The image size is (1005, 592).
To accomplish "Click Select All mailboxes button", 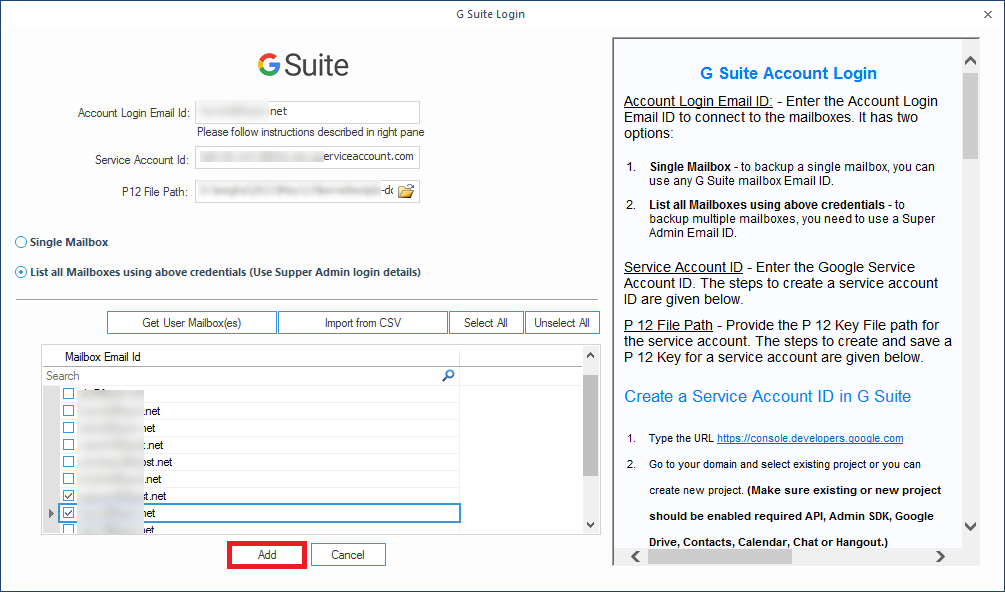I will pos(486,323).
